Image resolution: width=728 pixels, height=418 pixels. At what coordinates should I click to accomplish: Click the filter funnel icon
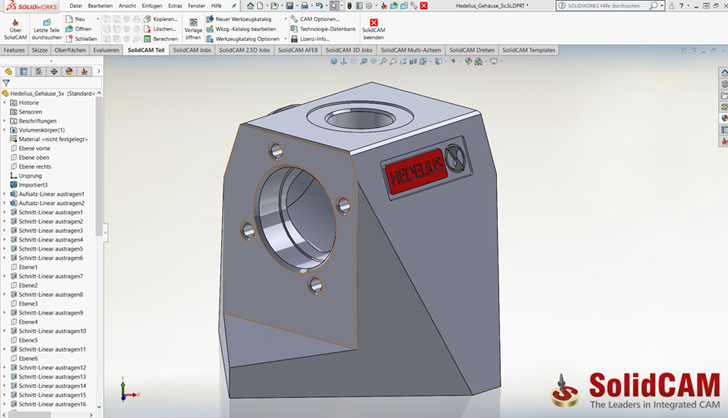pos(6,83)
